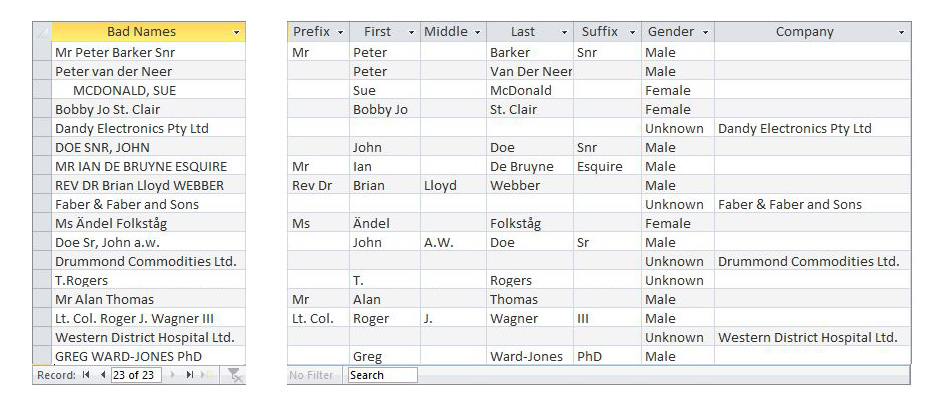
Task: Go to first record navigation button
Action: 86,375
